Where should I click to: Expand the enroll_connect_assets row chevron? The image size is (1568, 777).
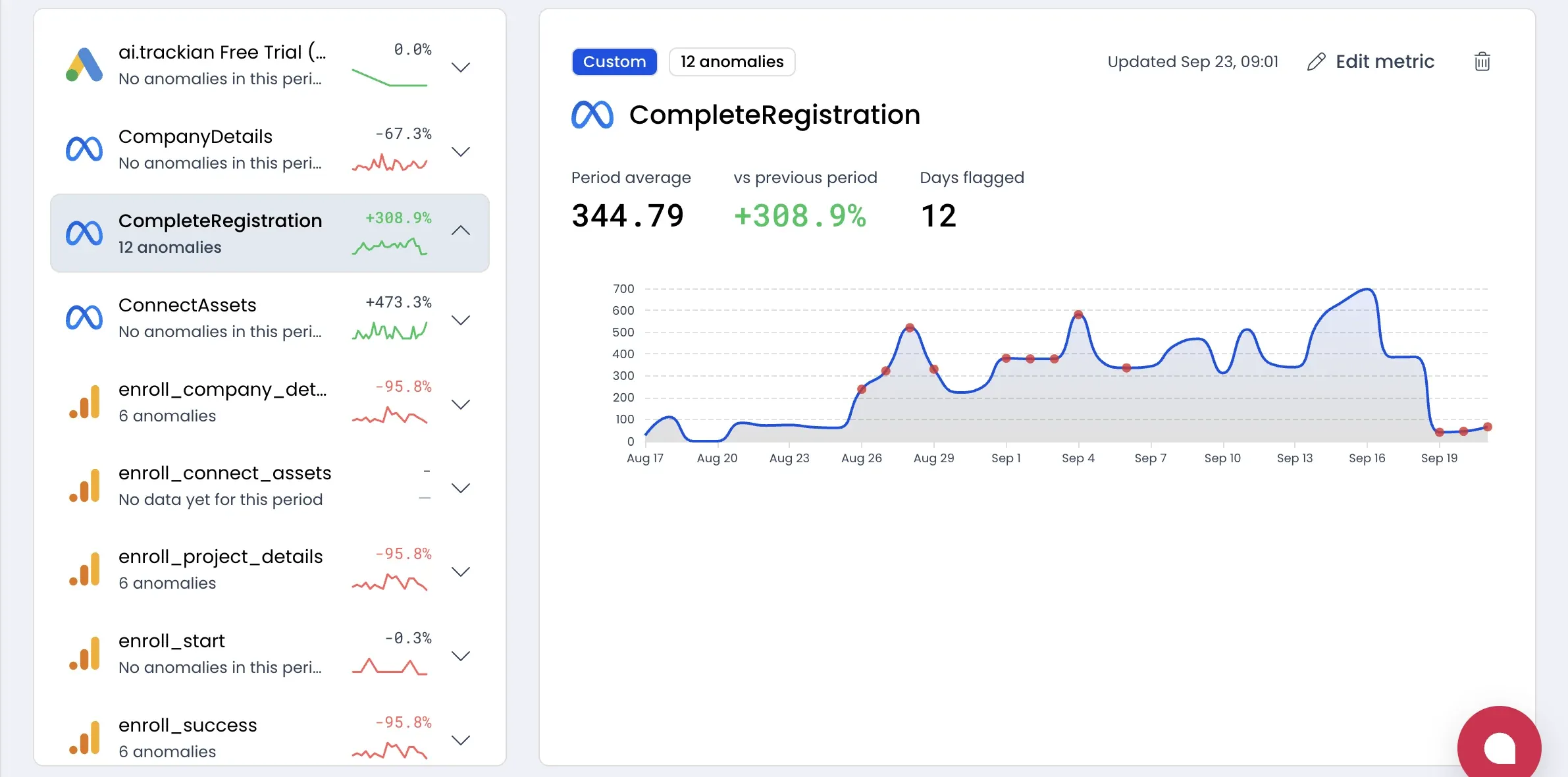coord(461,488)
